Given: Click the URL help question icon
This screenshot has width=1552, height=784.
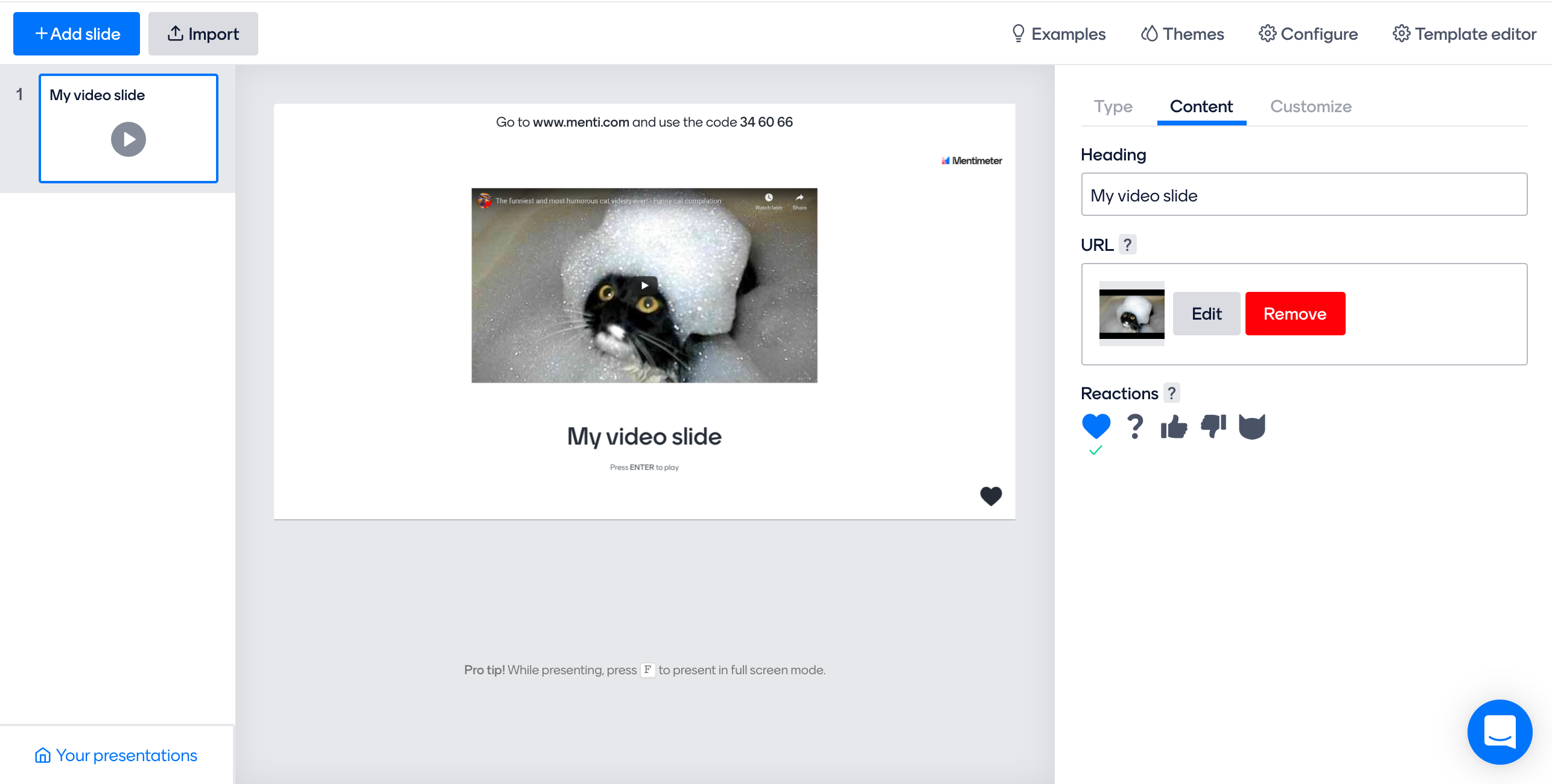Looking at the screenshot, I should [x=1127, y=245].
